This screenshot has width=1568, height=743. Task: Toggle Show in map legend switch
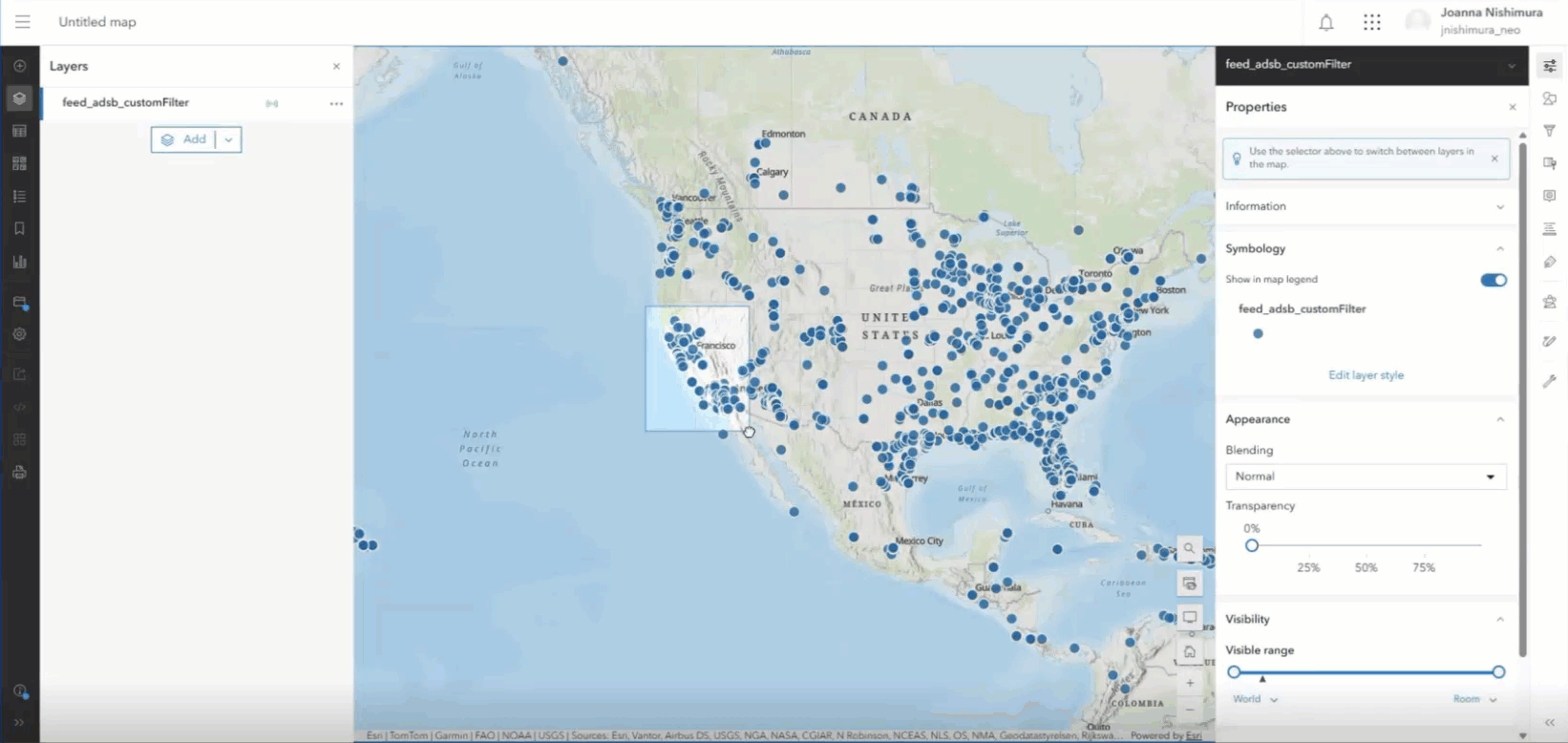click(x=1494, y=280)
